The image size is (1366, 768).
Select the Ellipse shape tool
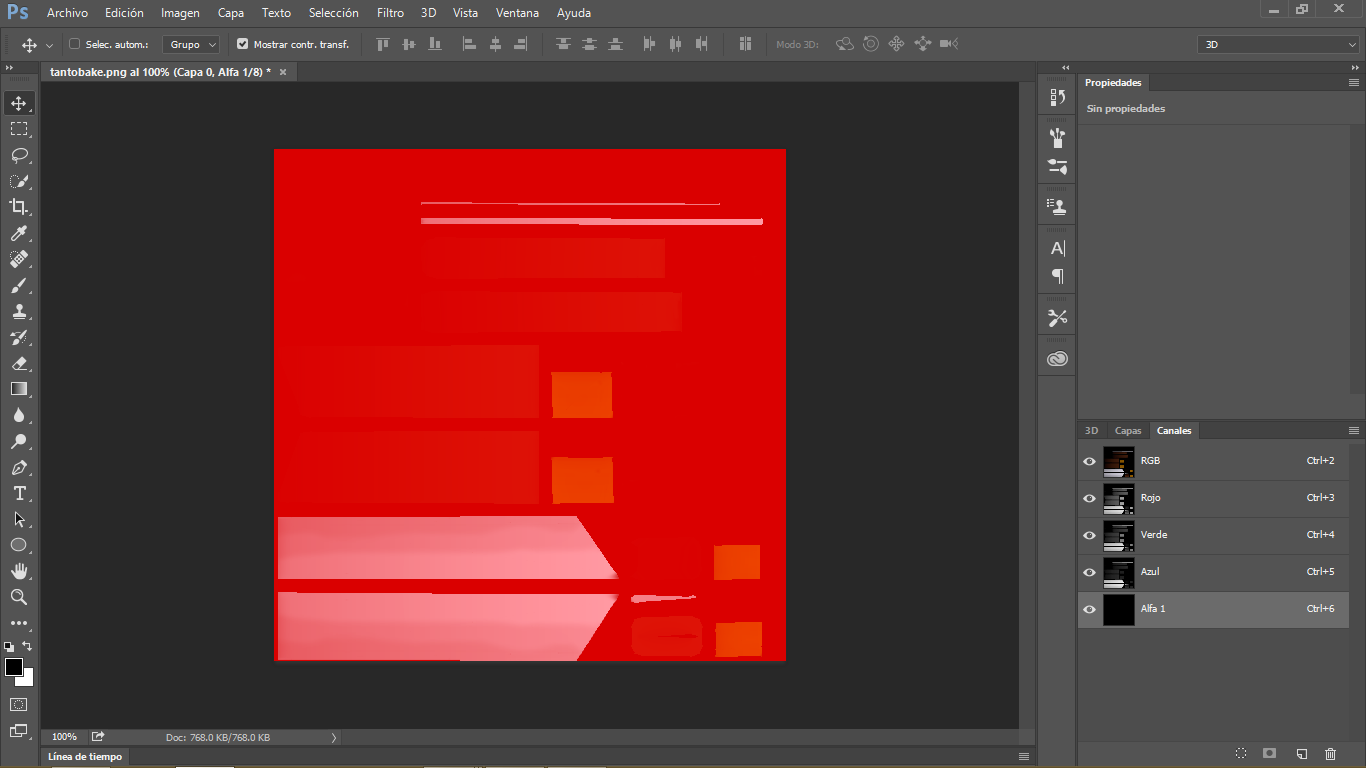pos(19,545)
